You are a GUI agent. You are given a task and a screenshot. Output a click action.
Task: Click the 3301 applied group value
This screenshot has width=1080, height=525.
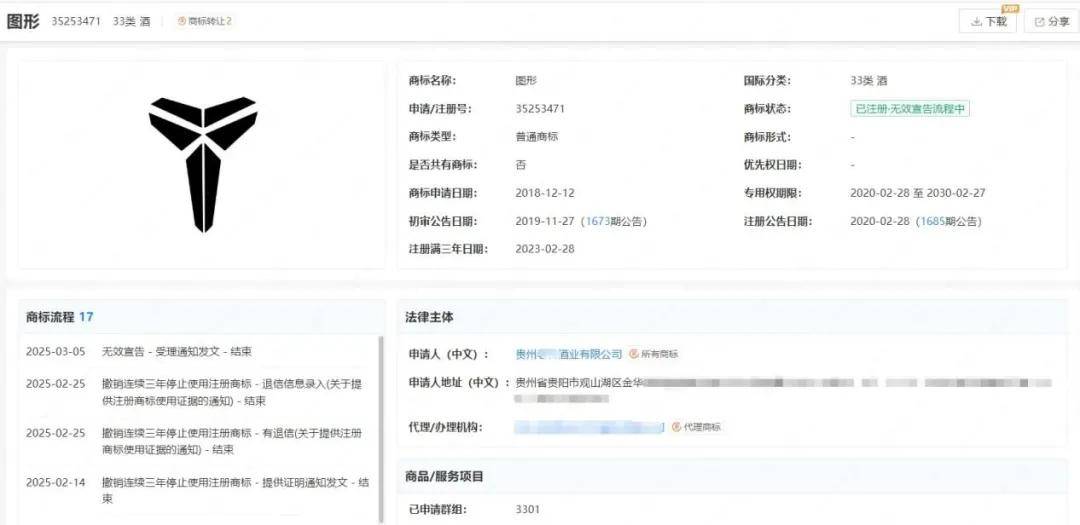(x=527, y=509)
